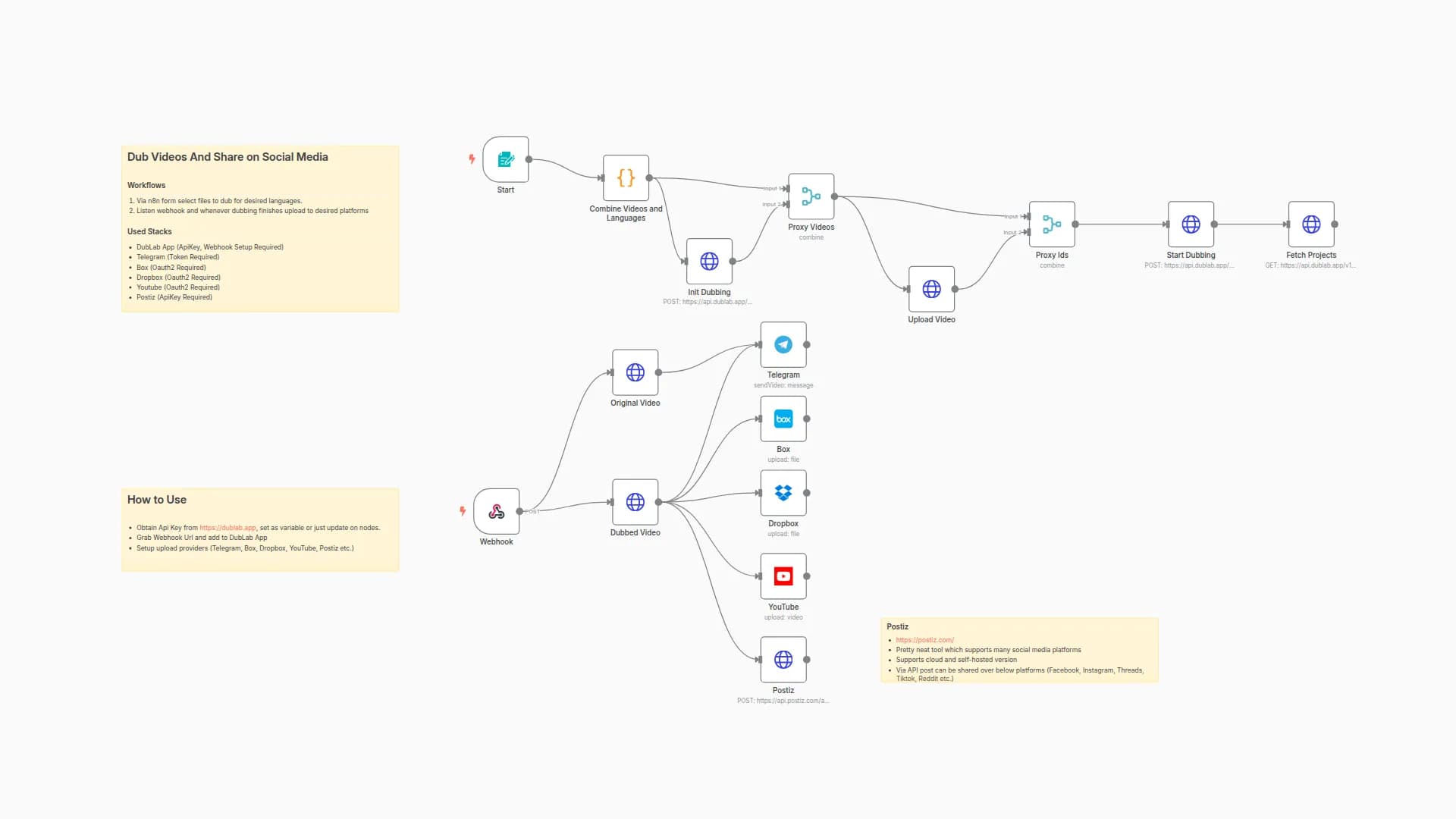Click the trigger bolt beside Start node

click(x=472, y=159)
